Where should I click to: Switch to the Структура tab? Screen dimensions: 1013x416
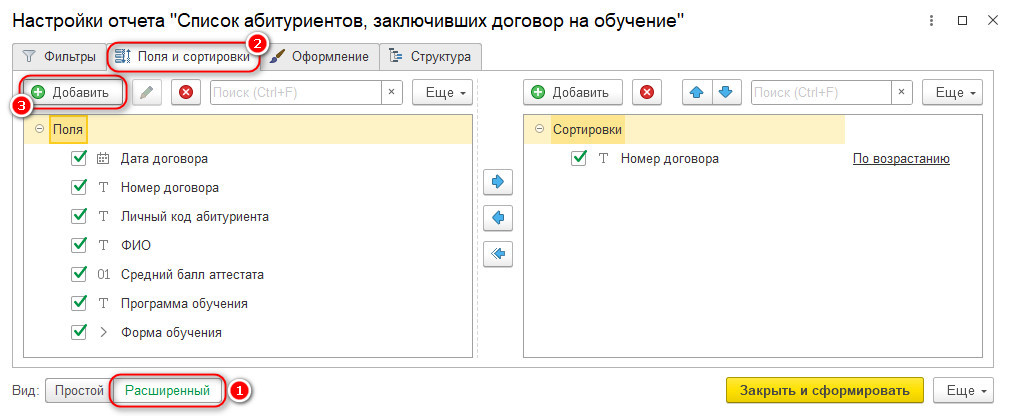point(430,56)
